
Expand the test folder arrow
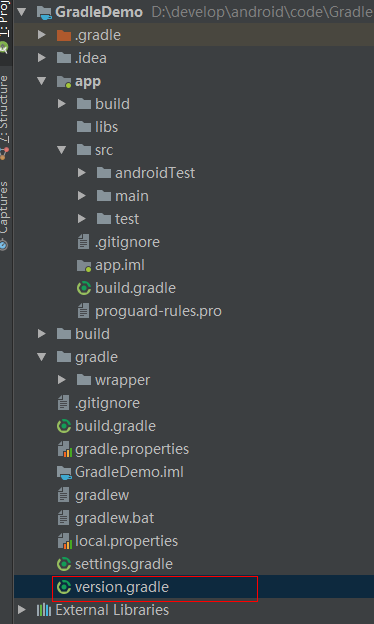click(82, 219)
